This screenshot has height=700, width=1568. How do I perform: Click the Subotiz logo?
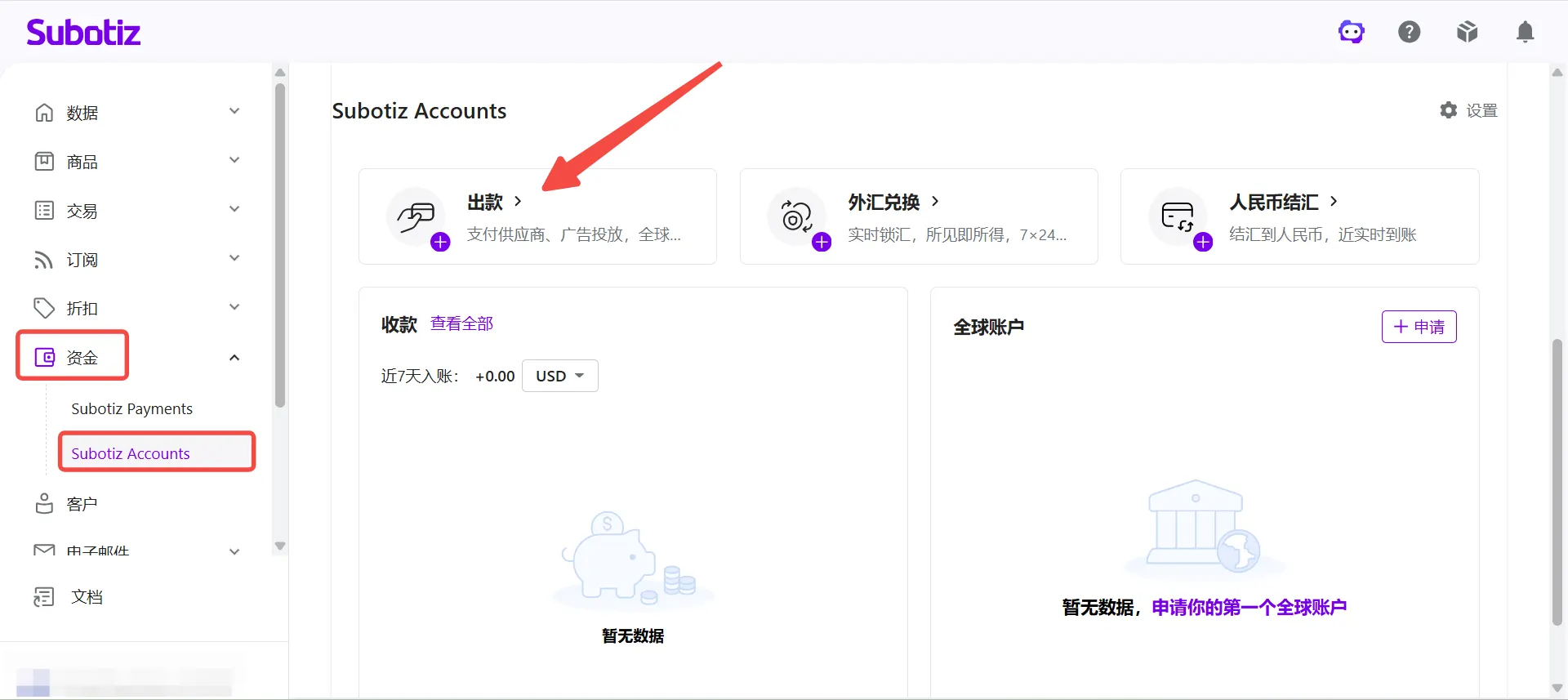click(83, 33)
